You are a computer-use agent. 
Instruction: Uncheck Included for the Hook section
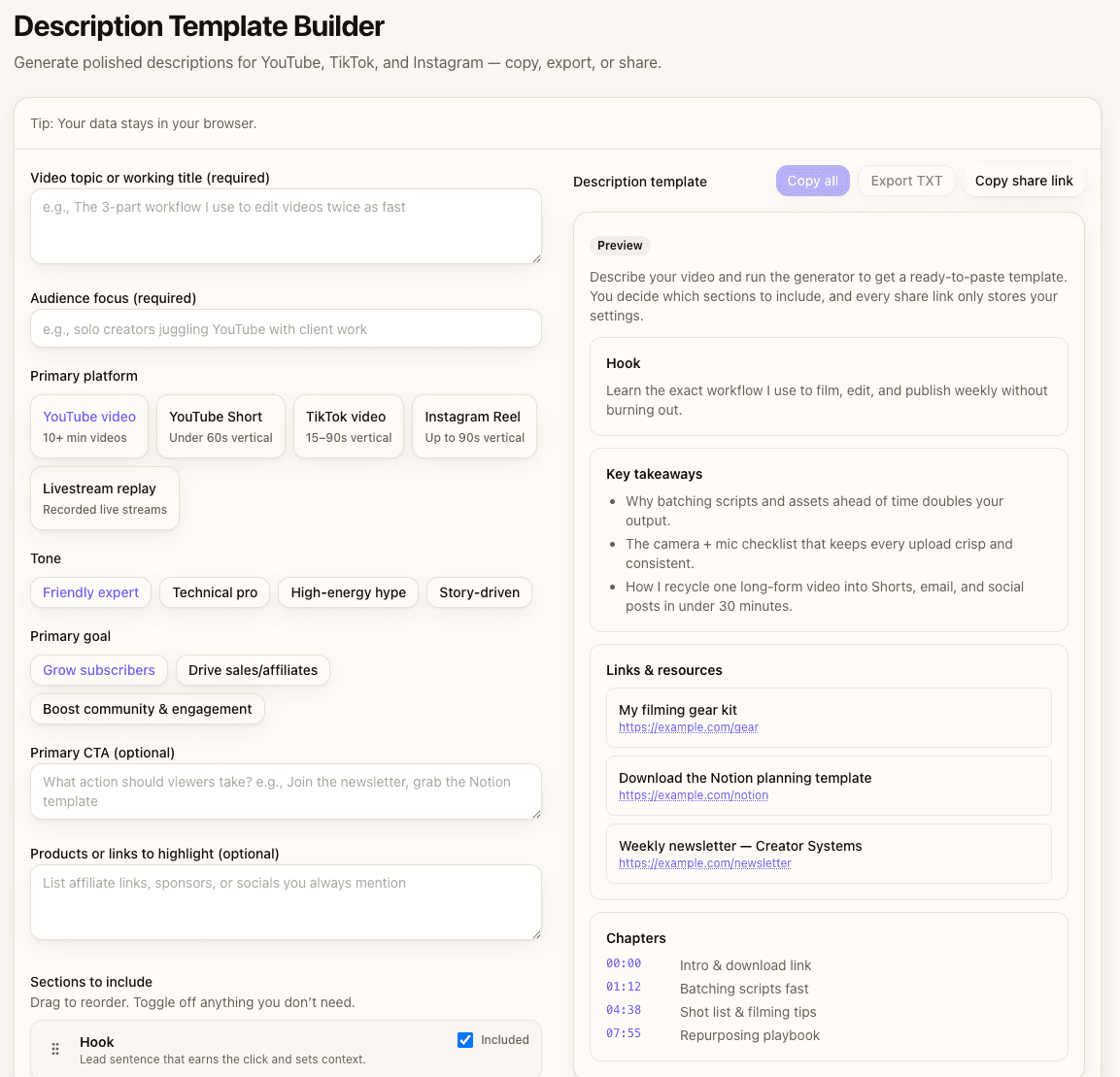pyautogui.click(x=465, y=1039)
